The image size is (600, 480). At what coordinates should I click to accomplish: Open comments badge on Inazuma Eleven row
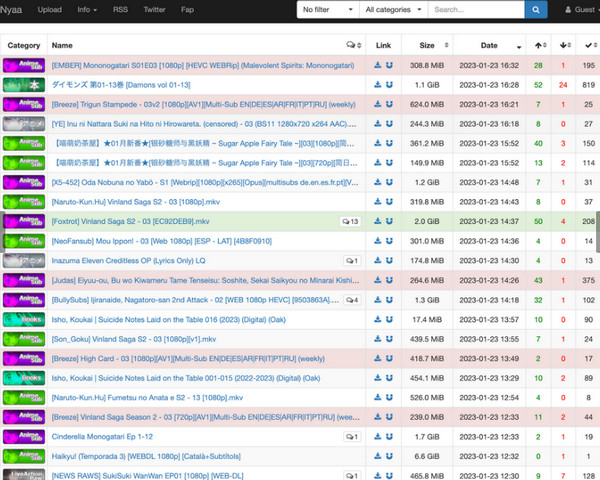[x=352, y=261]
